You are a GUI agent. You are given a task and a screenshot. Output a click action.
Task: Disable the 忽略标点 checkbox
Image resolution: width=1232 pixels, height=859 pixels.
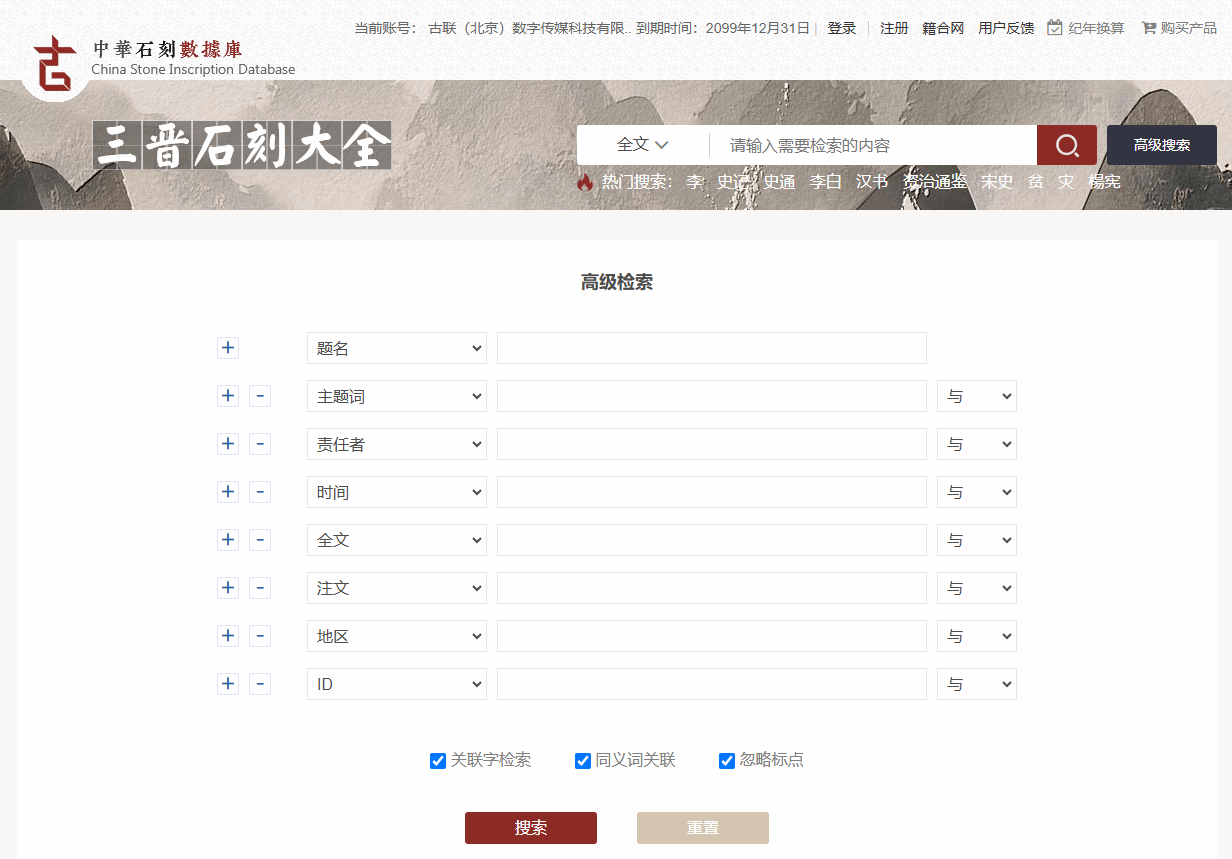coord(727,761)
